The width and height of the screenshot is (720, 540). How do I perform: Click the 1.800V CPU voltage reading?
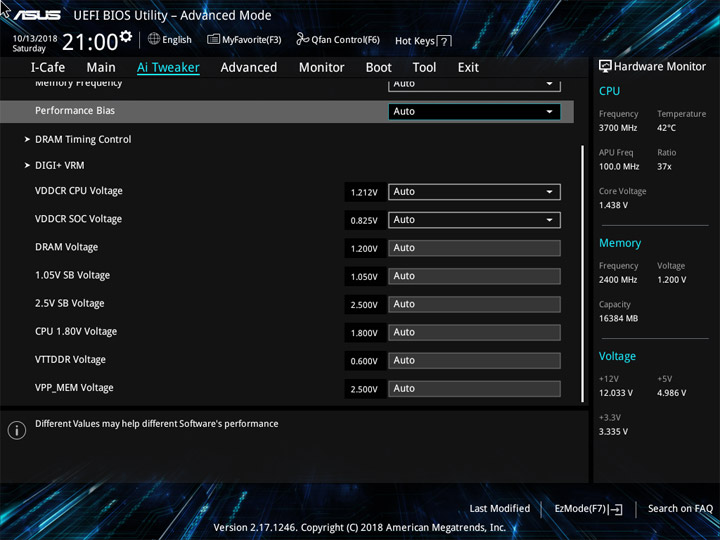364,333
